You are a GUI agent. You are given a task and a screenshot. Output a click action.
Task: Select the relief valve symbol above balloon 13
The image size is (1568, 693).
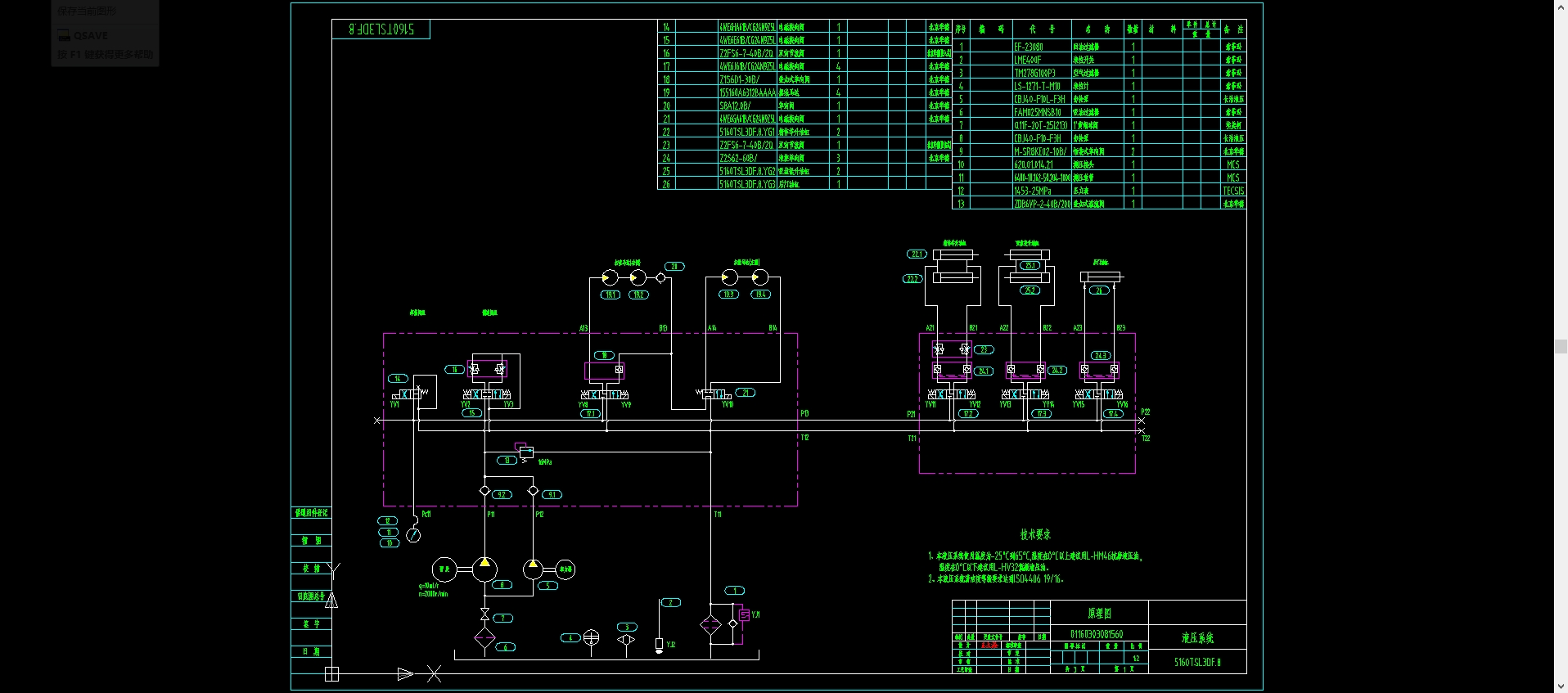[525, 451]
